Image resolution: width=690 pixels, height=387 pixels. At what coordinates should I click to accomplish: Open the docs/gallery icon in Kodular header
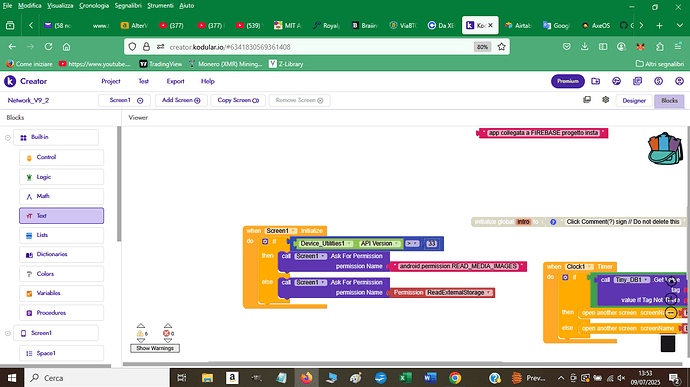(637, 81)
